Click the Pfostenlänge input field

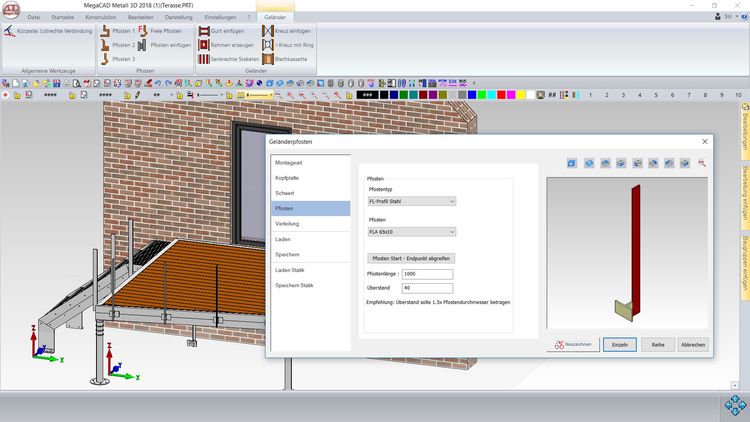[x=427, y=273]
